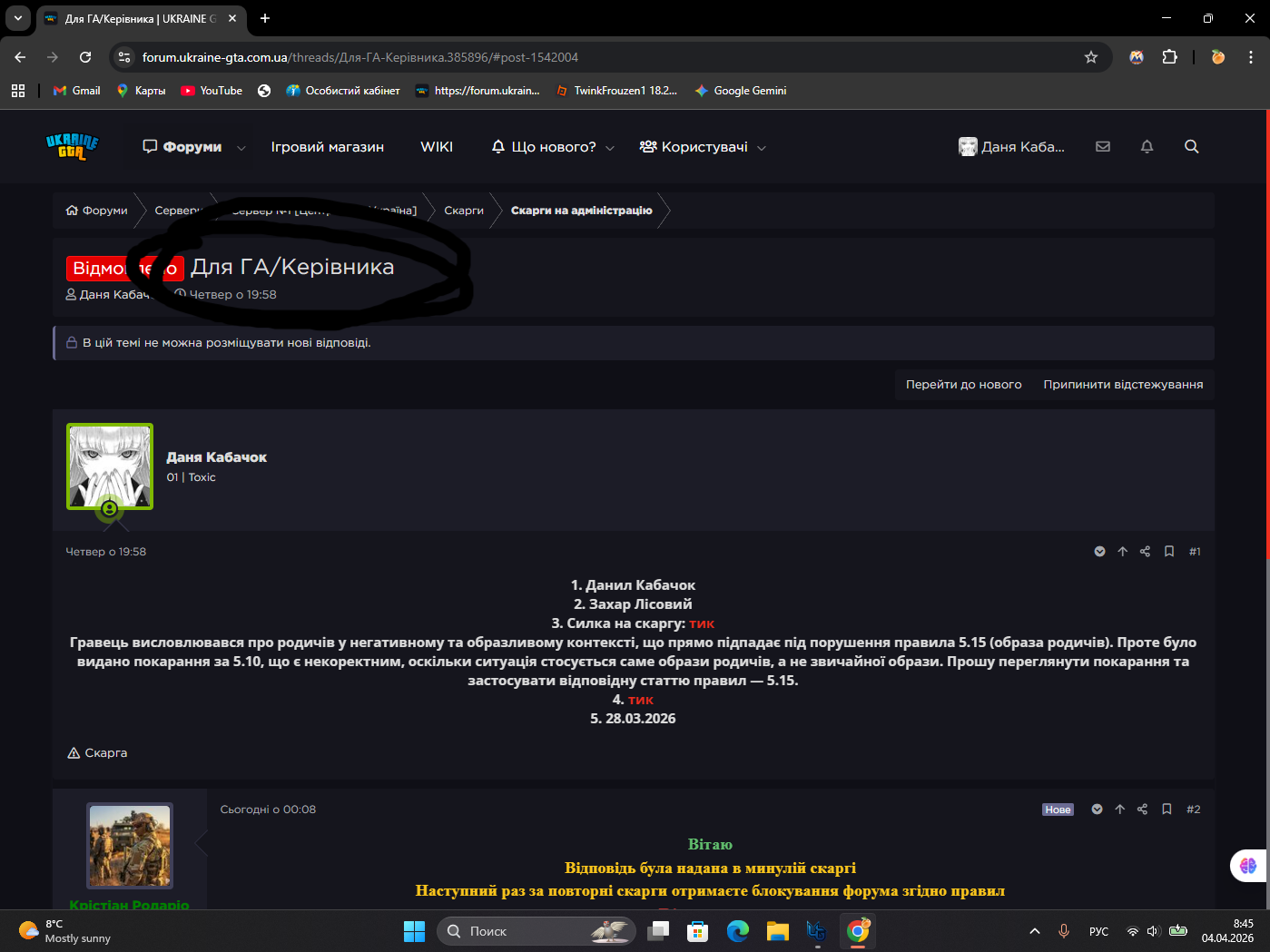Share post #1 using its share icon
Image resolution: width=1270 pixels, height=952 pixels.
click(1145, 552)
